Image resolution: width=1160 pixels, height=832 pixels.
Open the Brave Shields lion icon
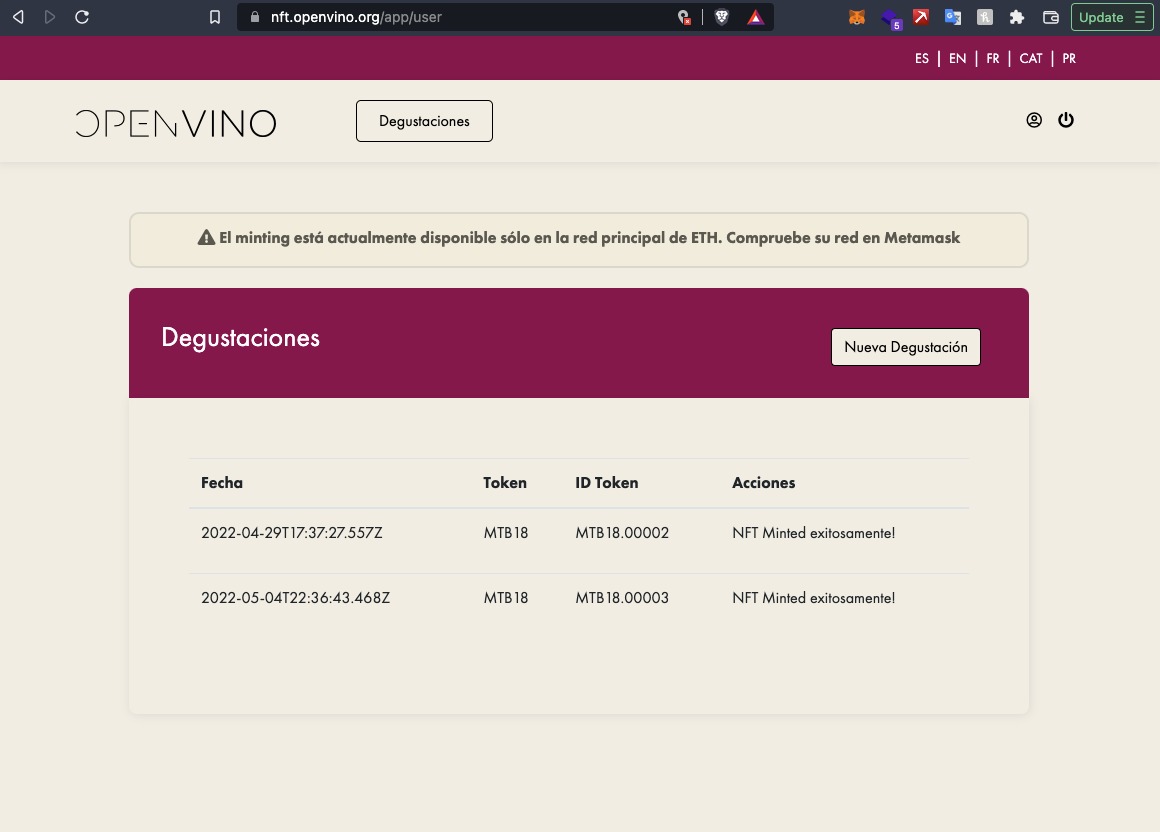(x=721, y=17)
